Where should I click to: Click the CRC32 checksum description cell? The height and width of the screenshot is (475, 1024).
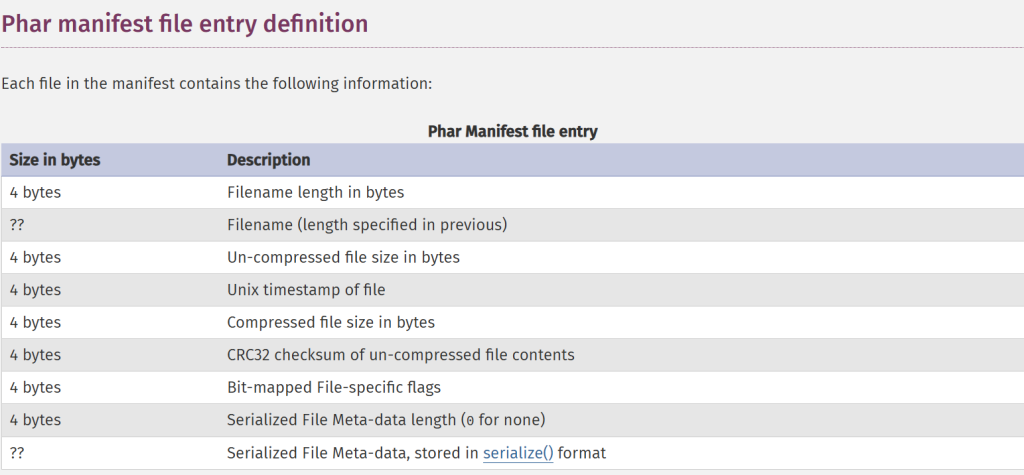[x=400, y=355]
